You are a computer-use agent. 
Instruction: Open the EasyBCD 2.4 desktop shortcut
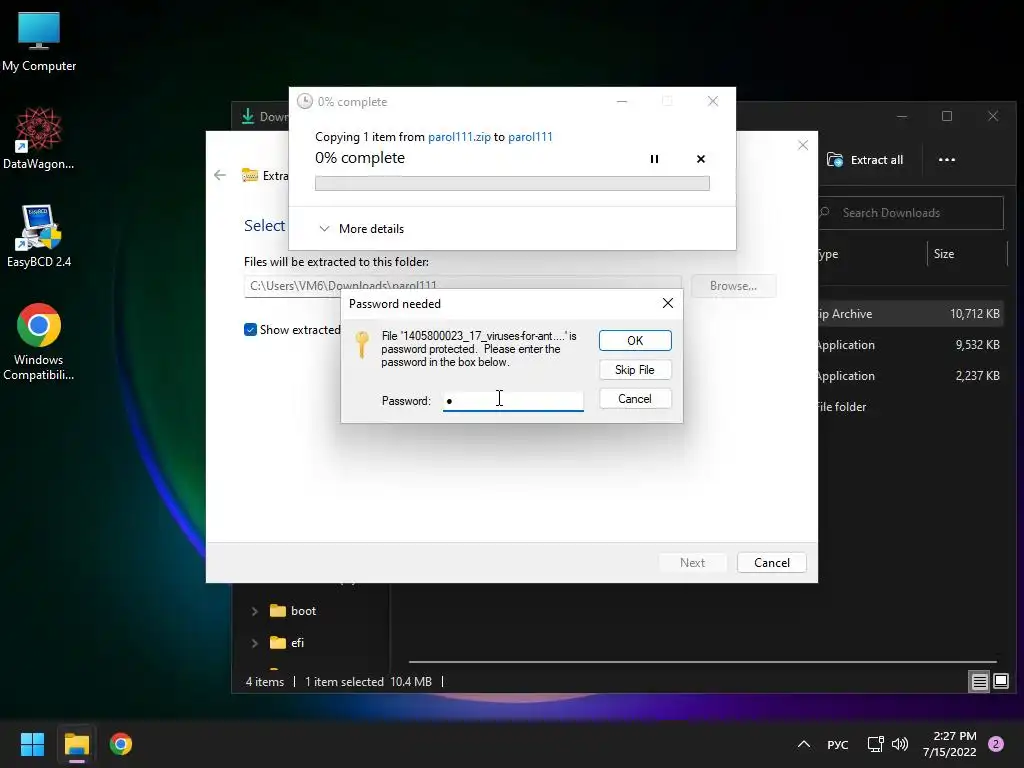(39, 236)
